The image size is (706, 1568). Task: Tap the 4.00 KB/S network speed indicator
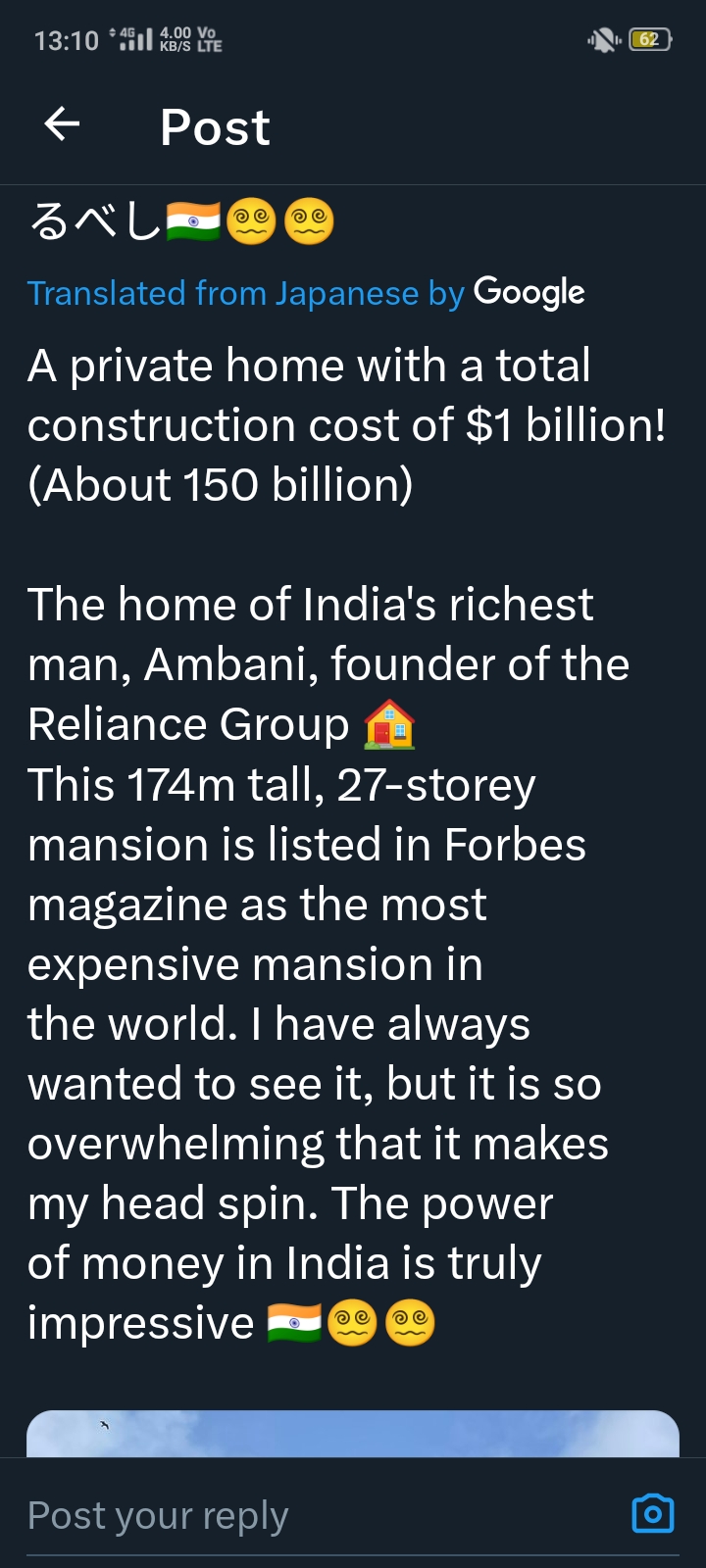tap(176, 39)
